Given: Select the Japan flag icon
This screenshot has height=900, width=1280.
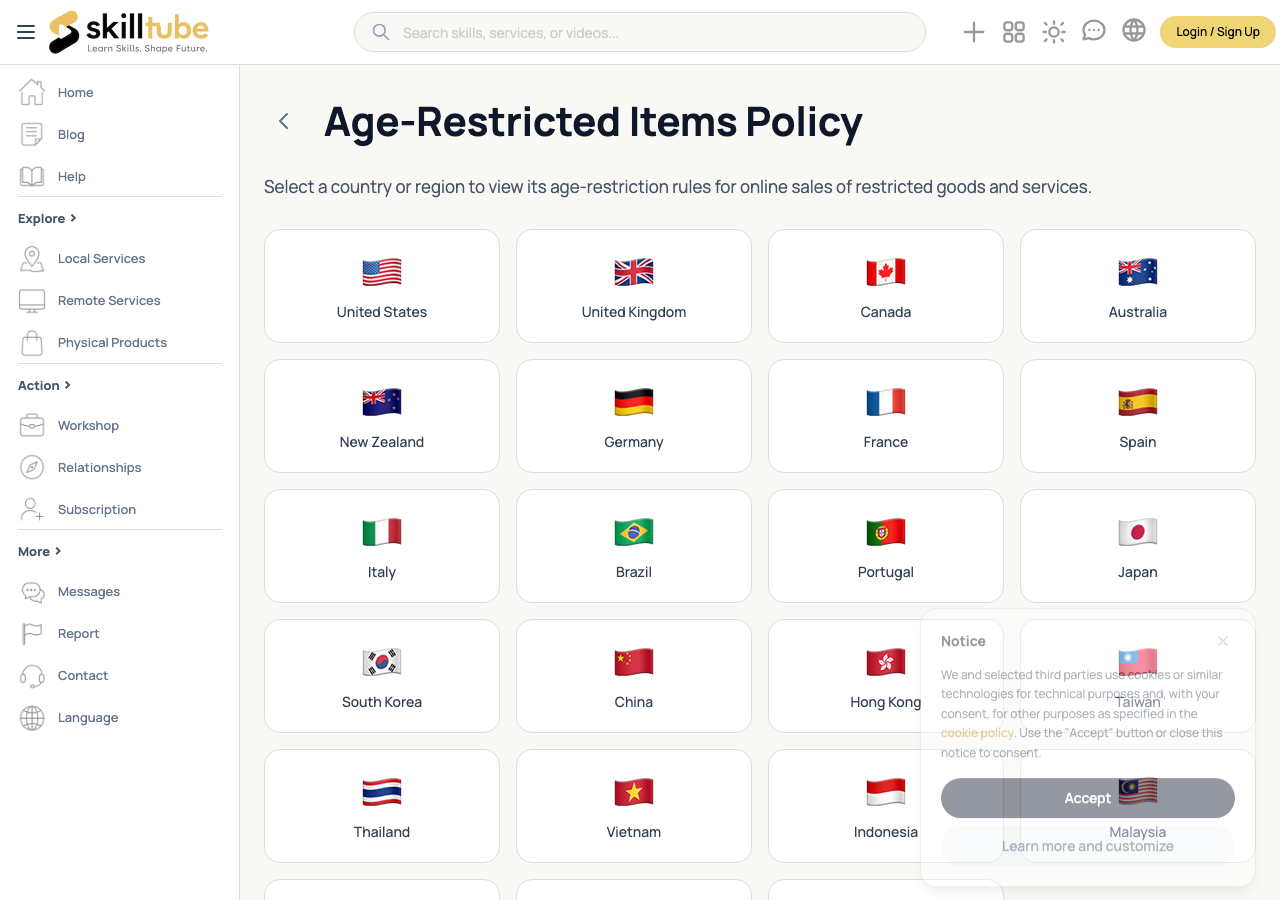Looking at the screenshot, I should [x=1138, y=532].
